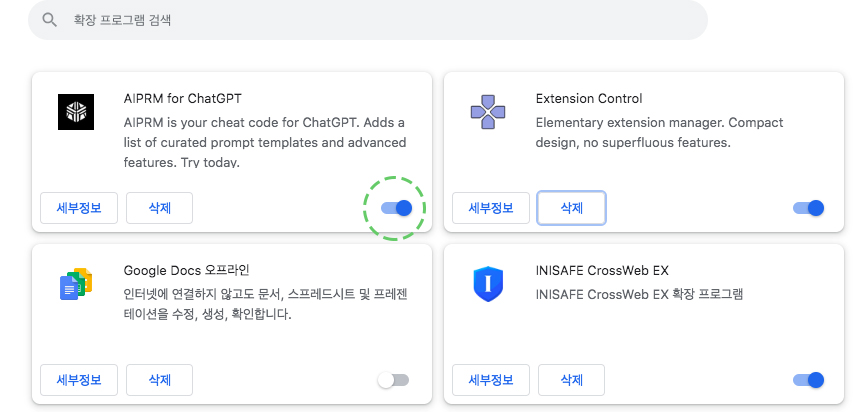Click the title "Google Docs 오프라인"
Image resolution: width=856 pixels, height=412 pixels.
click(187, 271)
